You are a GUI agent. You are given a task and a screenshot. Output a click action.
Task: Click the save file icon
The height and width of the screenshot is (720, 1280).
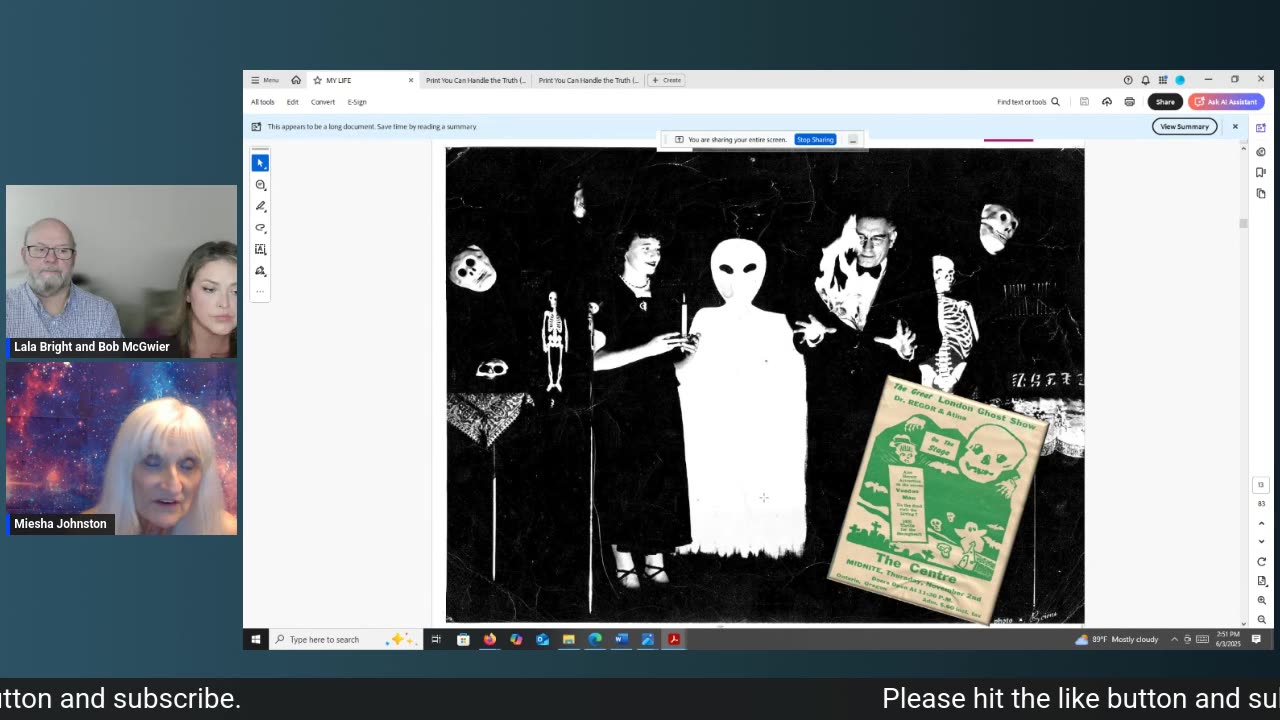pyautogui.click(x=1084, y=102)
